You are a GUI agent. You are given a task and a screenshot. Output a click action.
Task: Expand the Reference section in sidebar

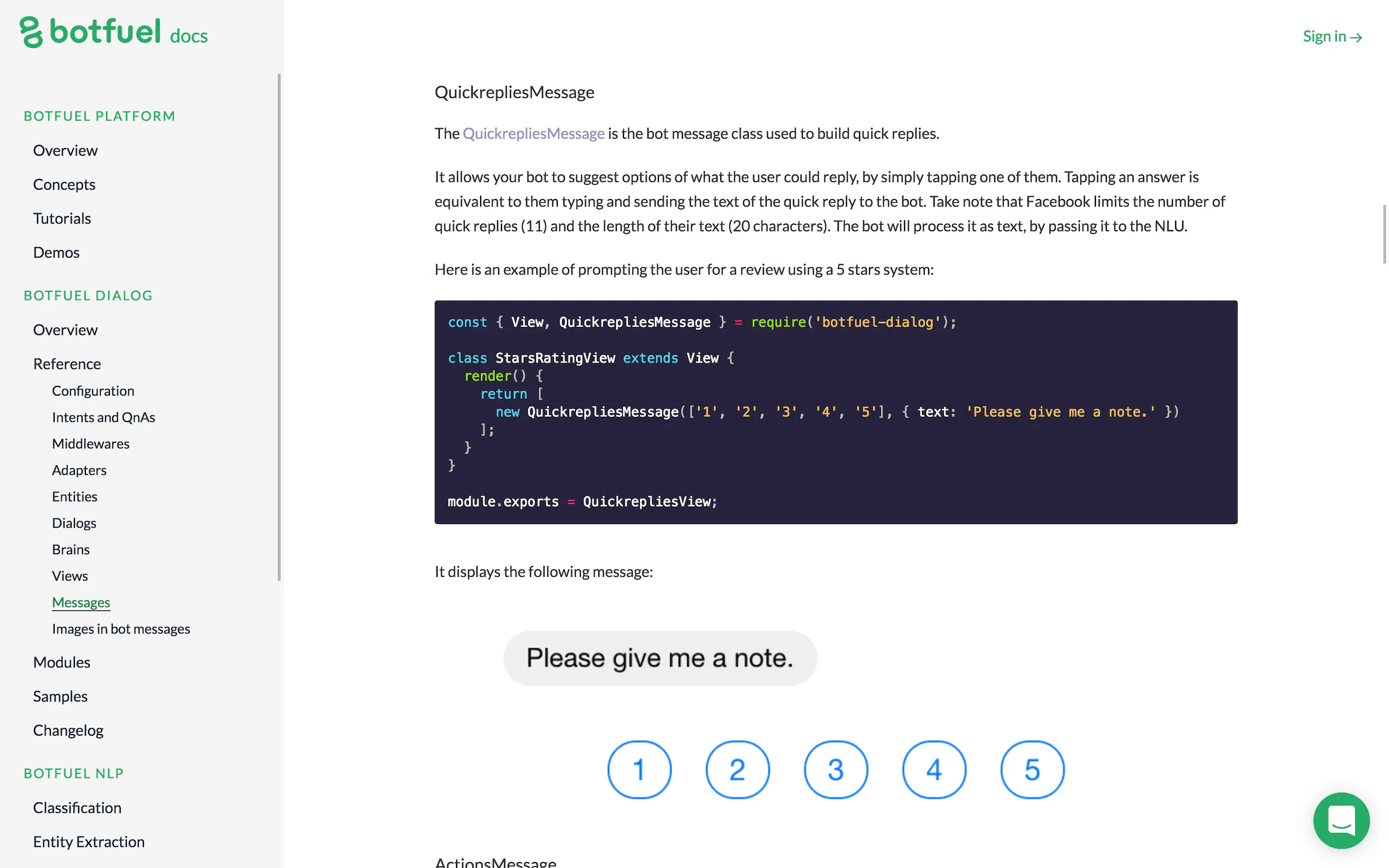point(67,363)
